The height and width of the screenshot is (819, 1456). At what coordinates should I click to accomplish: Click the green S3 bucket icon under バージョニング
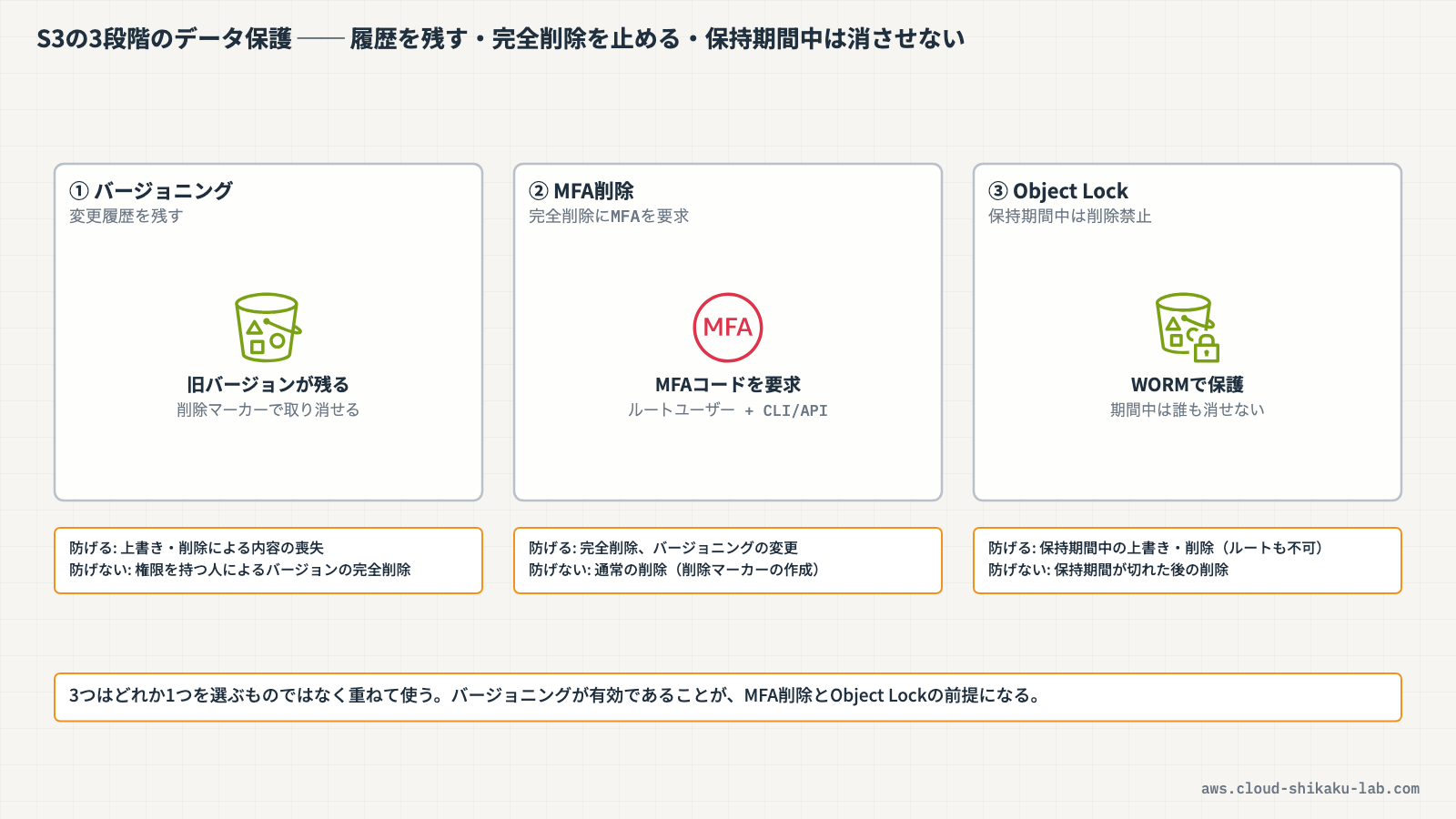coord(268,328)
